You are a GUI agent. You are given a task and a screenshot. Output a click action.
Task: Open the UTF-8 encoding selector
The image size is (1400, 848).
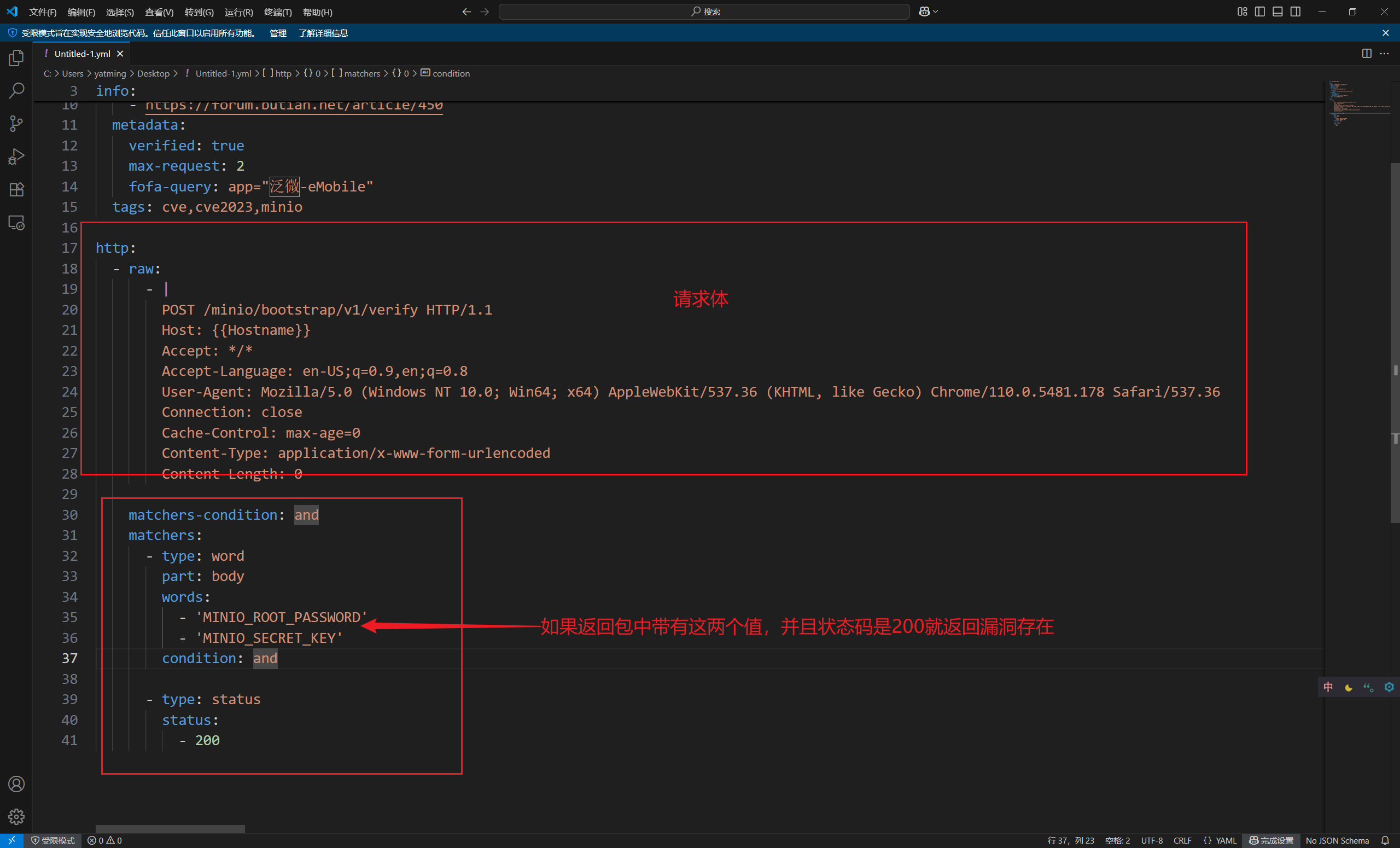[x=1151, y=840]
